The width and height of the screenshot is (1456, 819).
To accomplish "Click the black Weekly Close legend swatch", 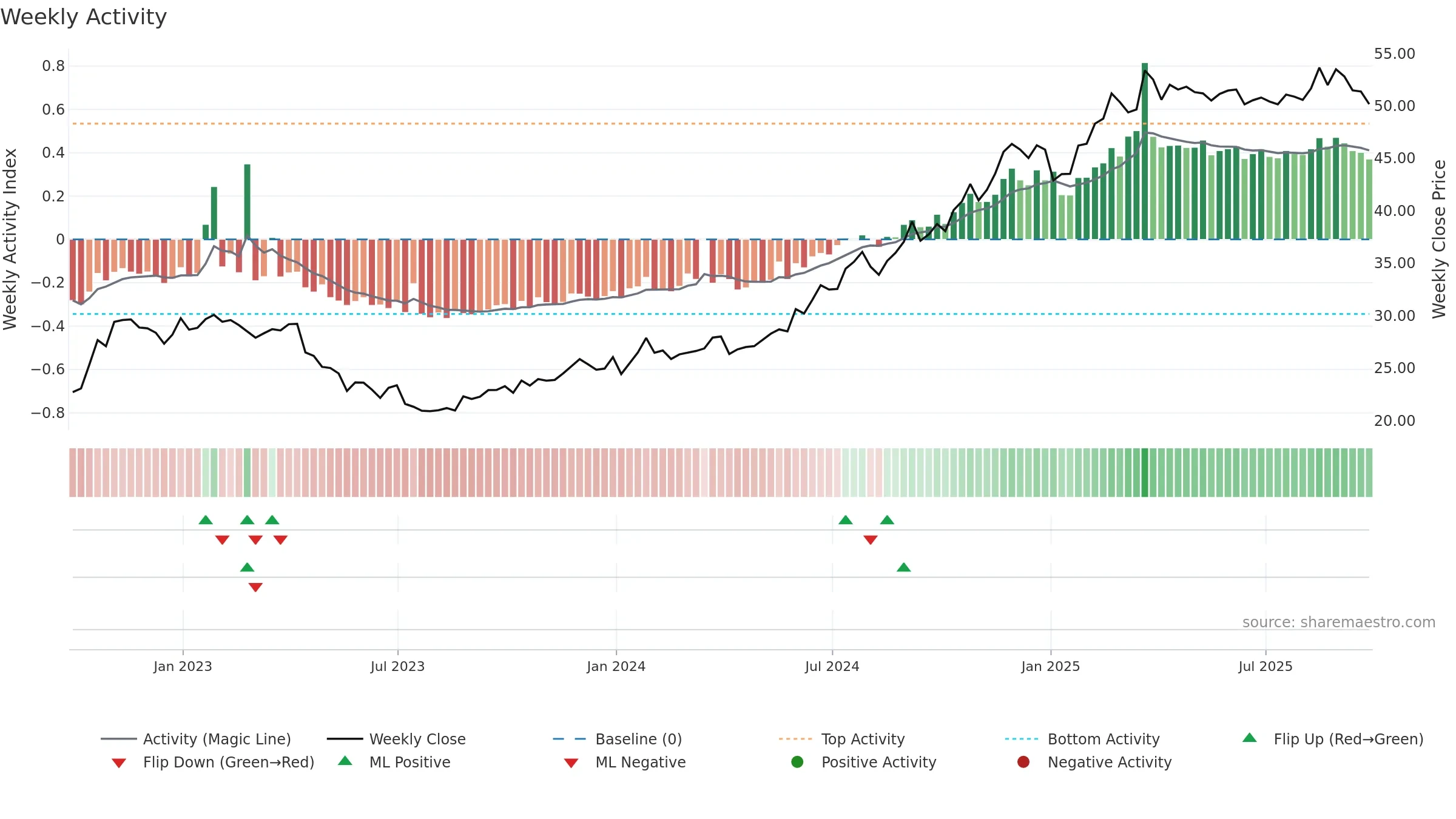I will point(345,739).
